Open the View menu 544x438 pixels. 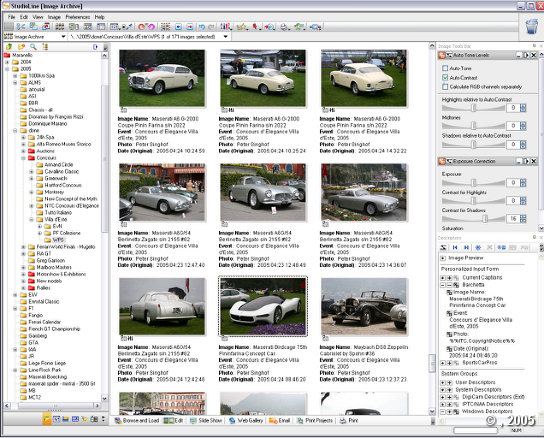(38, 17)
